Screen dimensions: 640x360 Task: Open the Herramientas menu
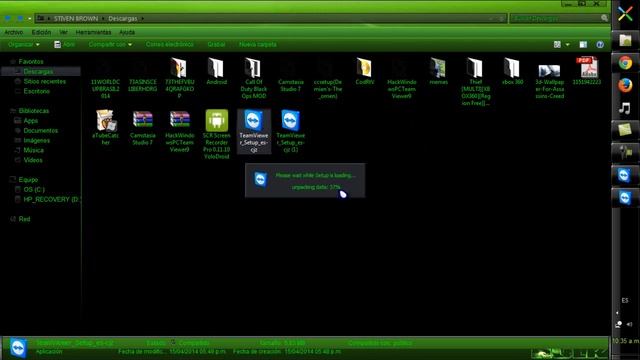pyautogui.click(x=93, y=32)
